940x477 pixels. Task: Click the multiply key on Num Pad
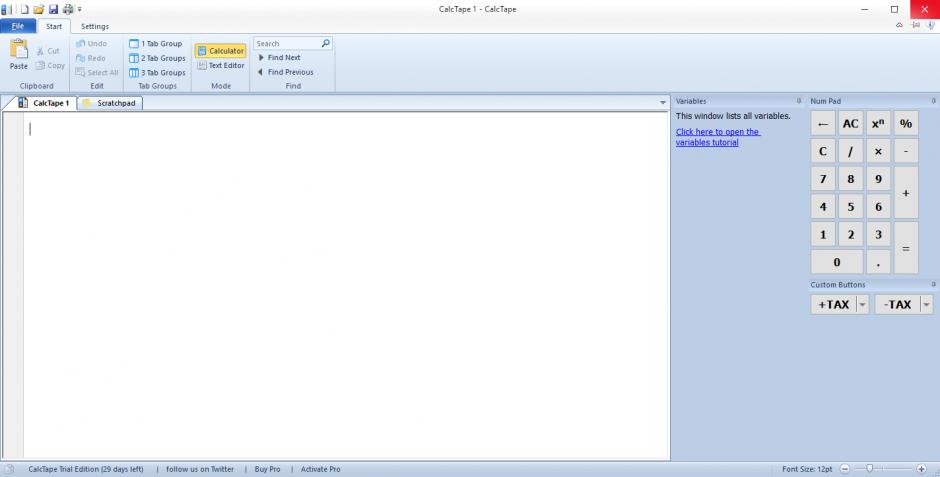point(878,152)
